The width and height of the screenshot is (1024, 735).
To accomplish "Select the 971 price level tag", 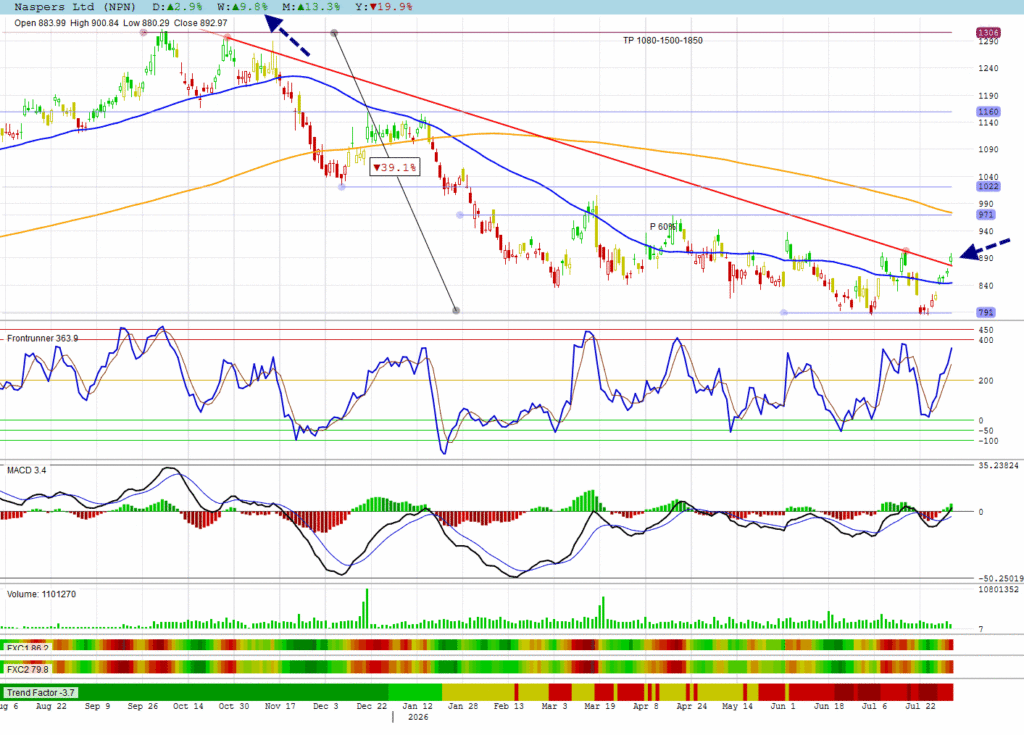I will (x=985, y=214).
